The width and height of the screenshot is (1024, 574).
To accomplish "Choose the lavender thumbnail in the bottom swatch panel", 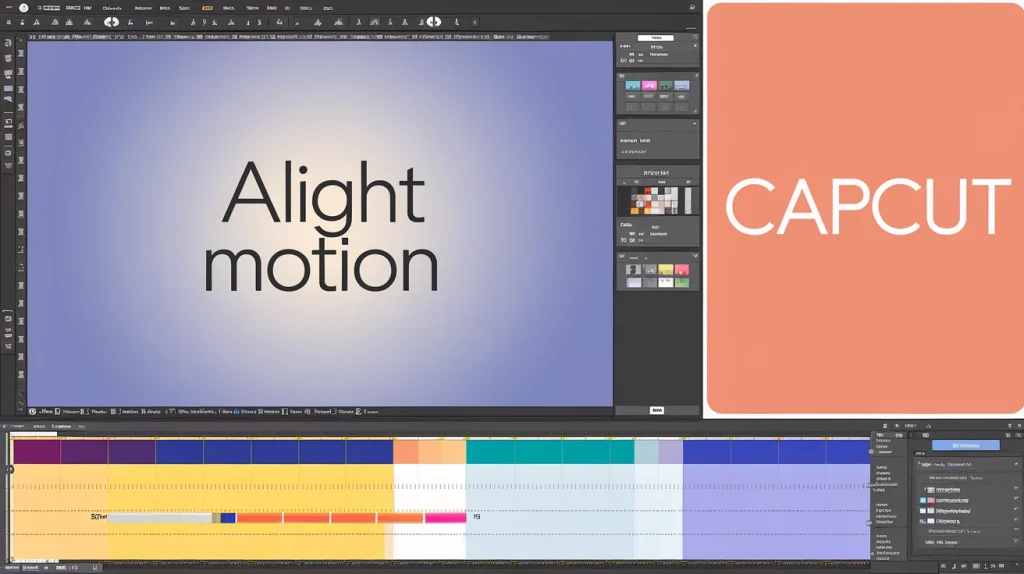I will pos(633,282).
